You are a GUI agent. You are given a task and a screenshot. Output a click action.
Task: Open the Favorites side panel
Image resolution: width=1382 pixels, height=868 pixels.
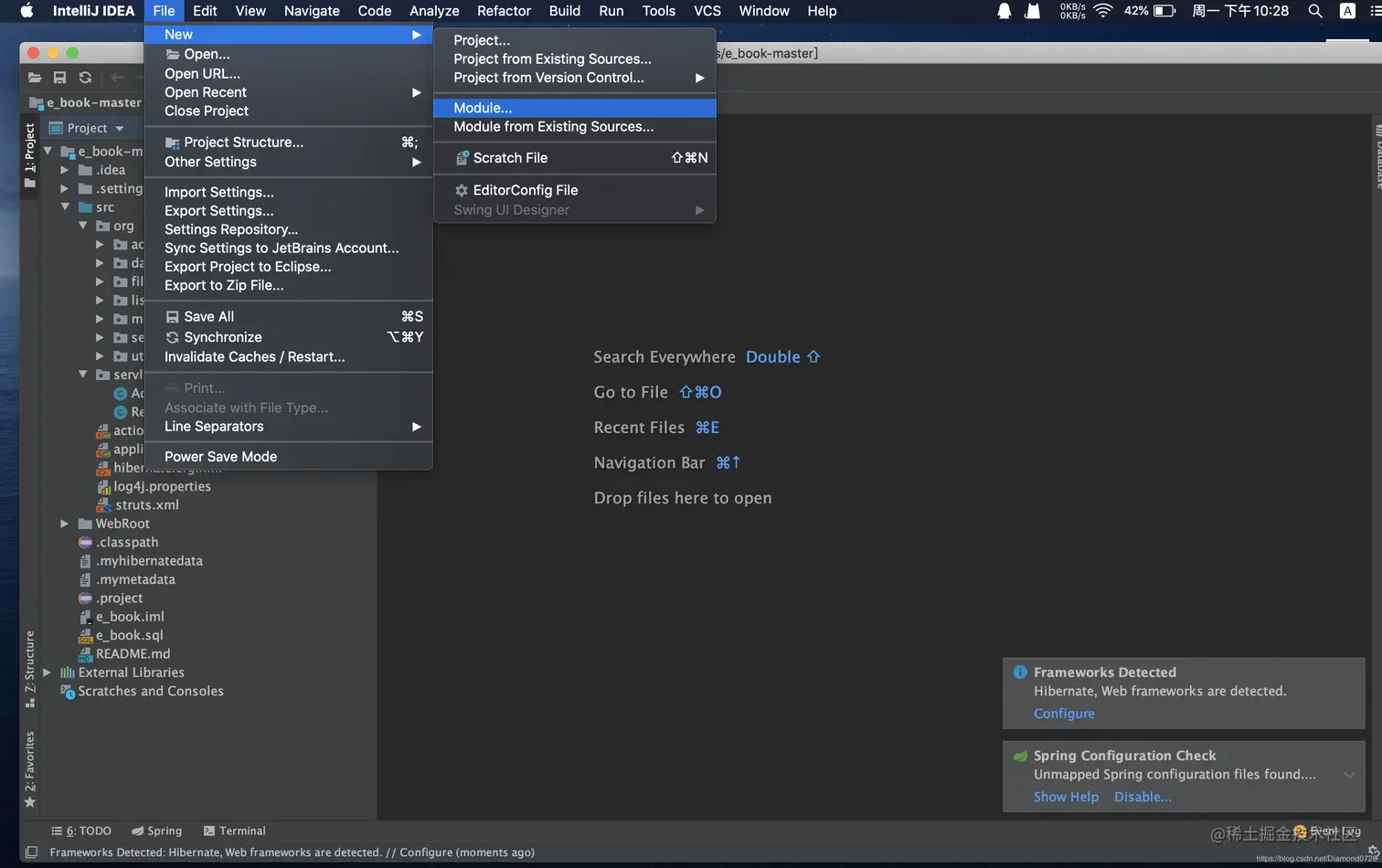tap(29, 769)
